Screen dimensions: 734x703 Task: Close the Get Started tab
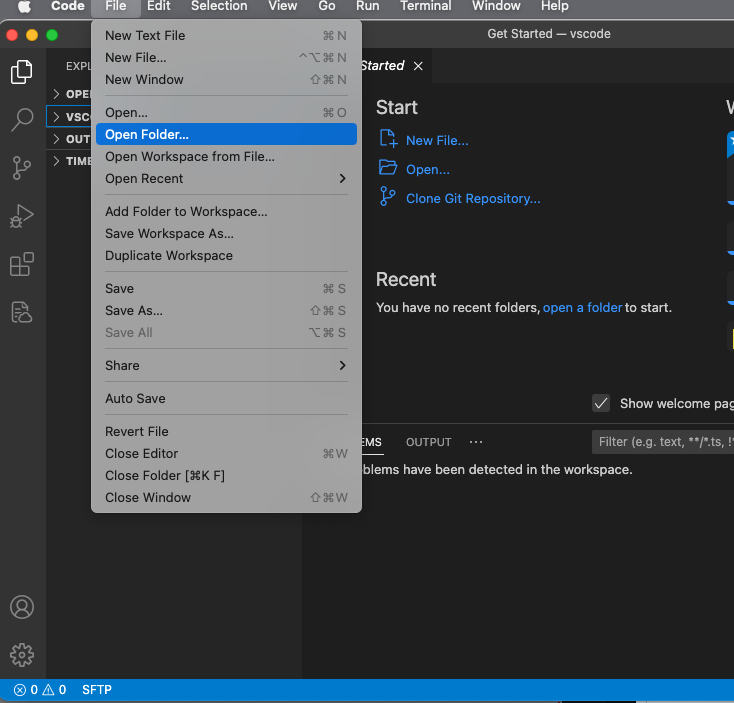tap(418, 66)
